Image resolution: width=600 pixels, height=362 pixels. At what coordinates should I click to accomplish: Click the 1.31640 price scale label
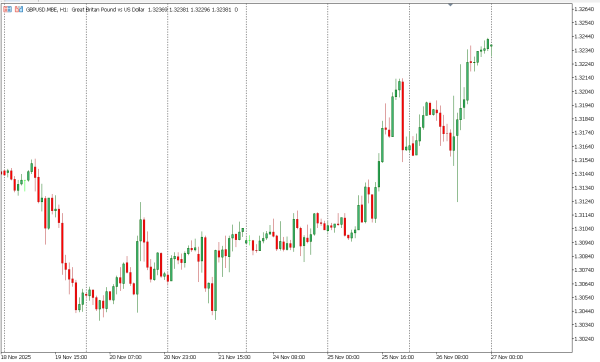[584, 147]
